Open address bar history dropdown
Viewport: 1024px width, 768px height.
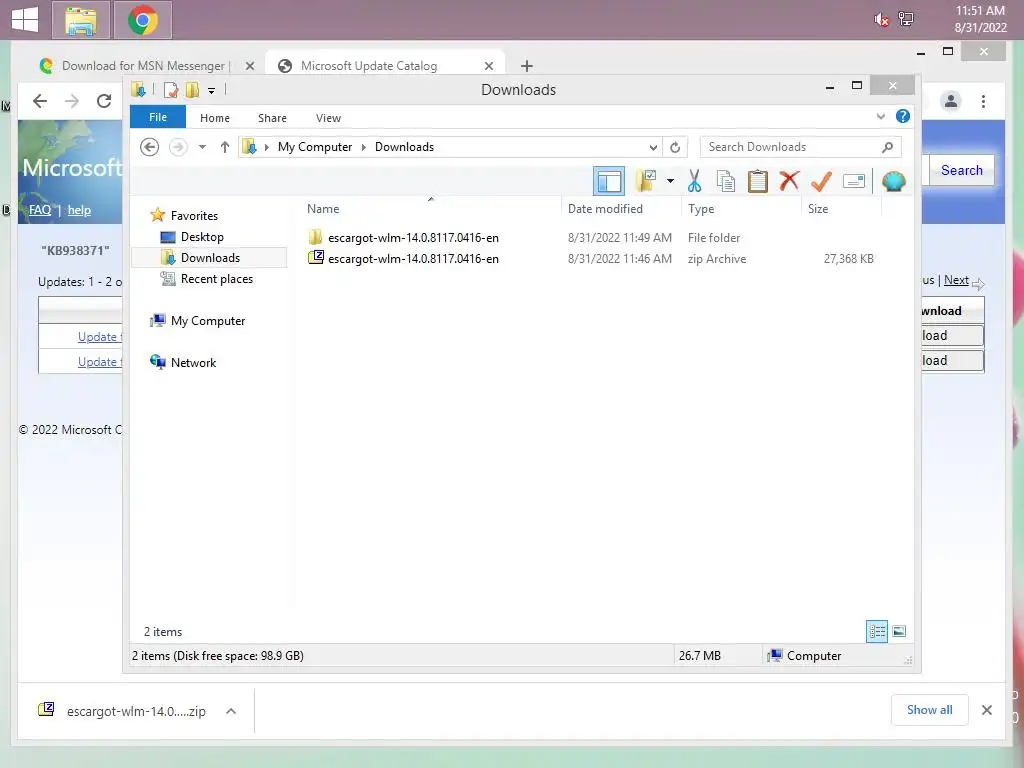653,147
